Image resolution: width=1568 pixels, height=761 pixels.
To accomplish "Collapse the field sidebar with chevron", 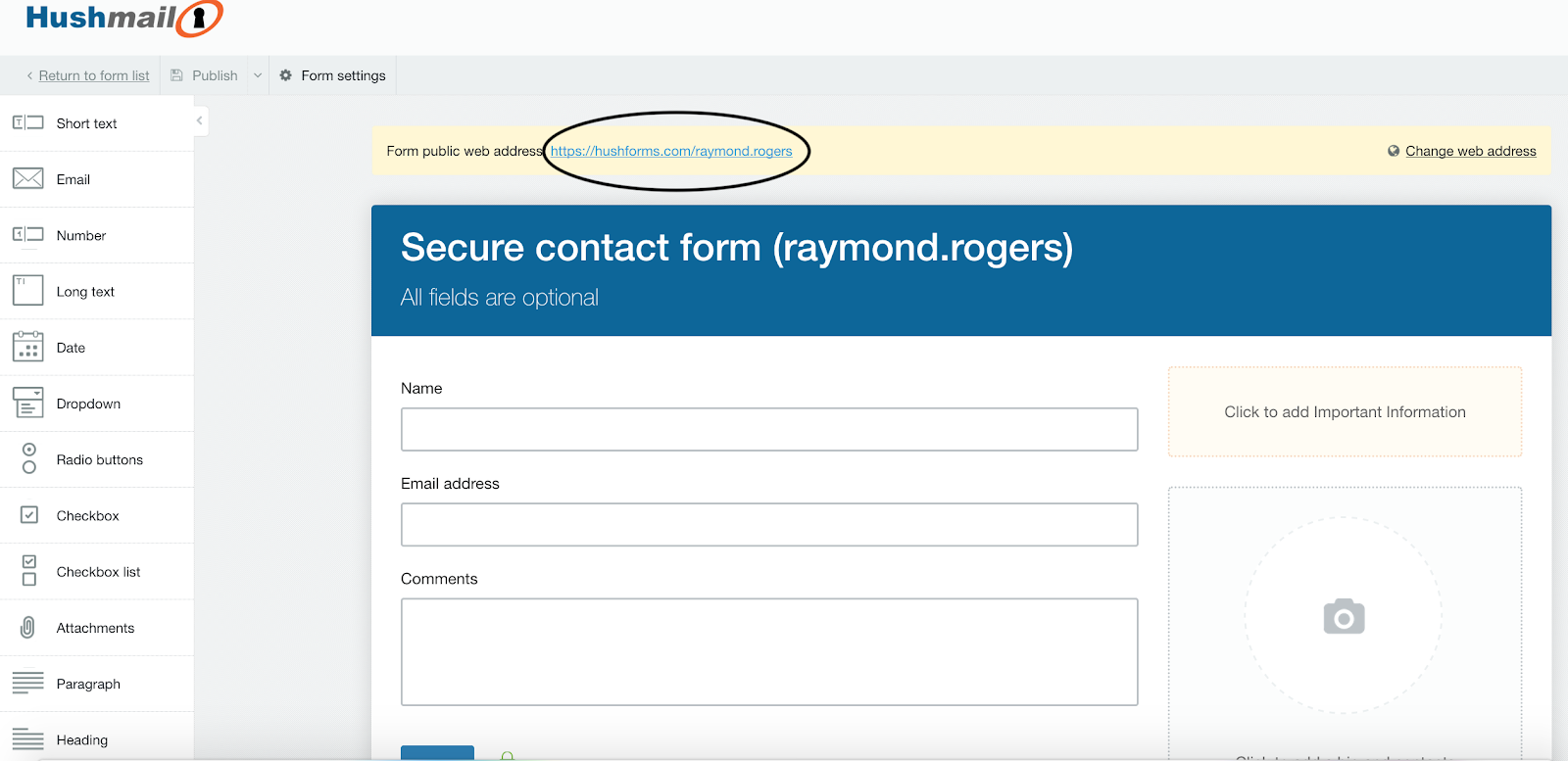I will (200, 121).
